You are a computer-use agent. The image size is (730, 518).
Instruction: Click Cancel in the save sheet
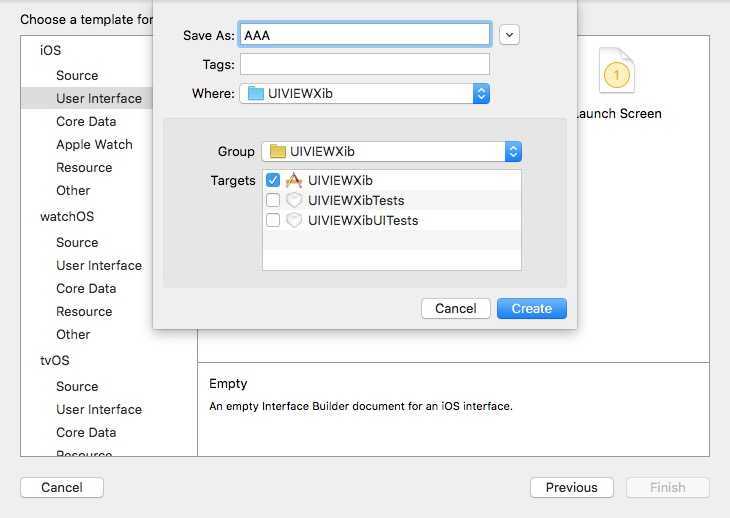455,309
